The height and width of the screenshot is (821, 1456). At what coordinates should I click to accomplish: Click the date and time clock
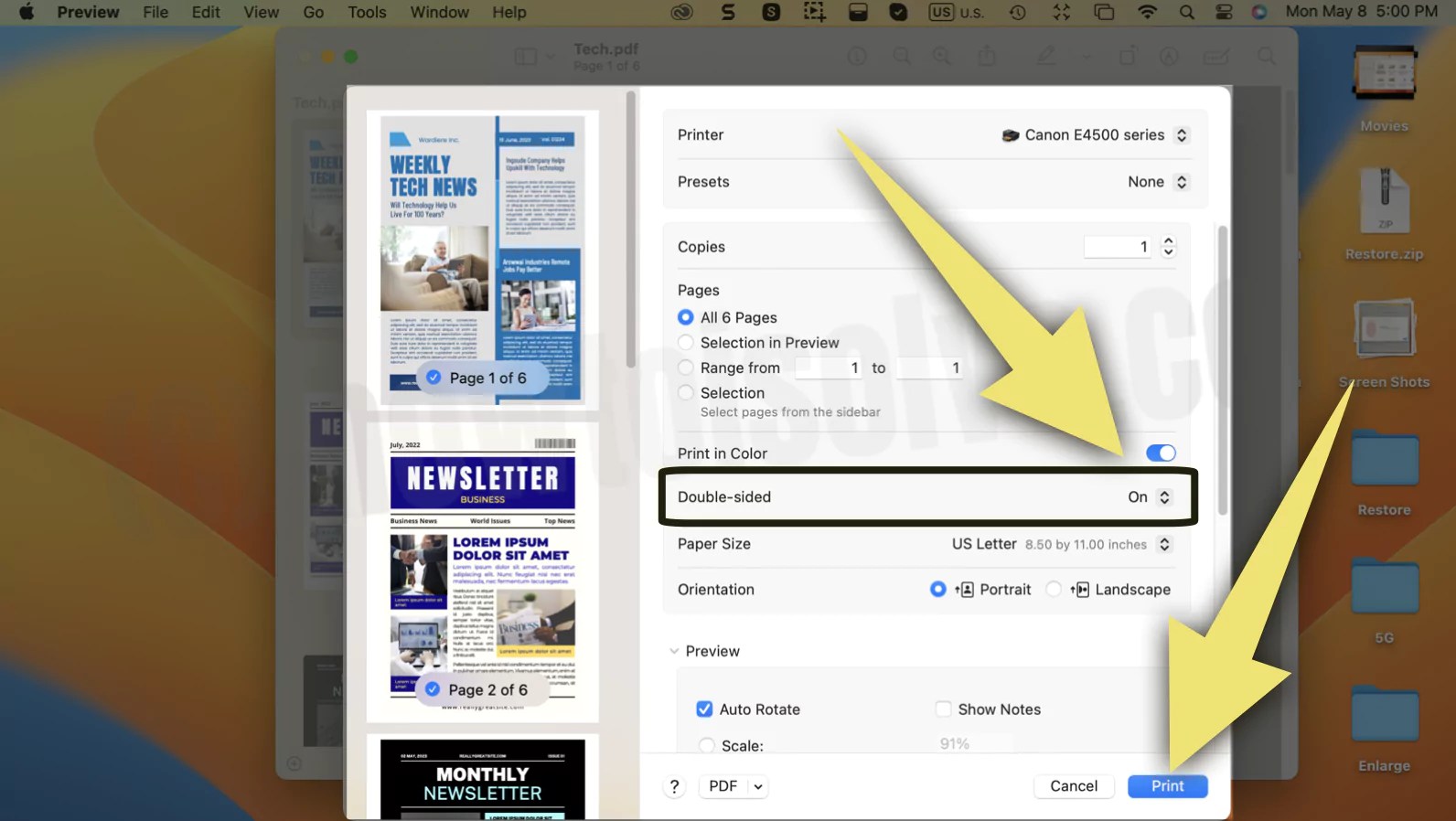1361,12
